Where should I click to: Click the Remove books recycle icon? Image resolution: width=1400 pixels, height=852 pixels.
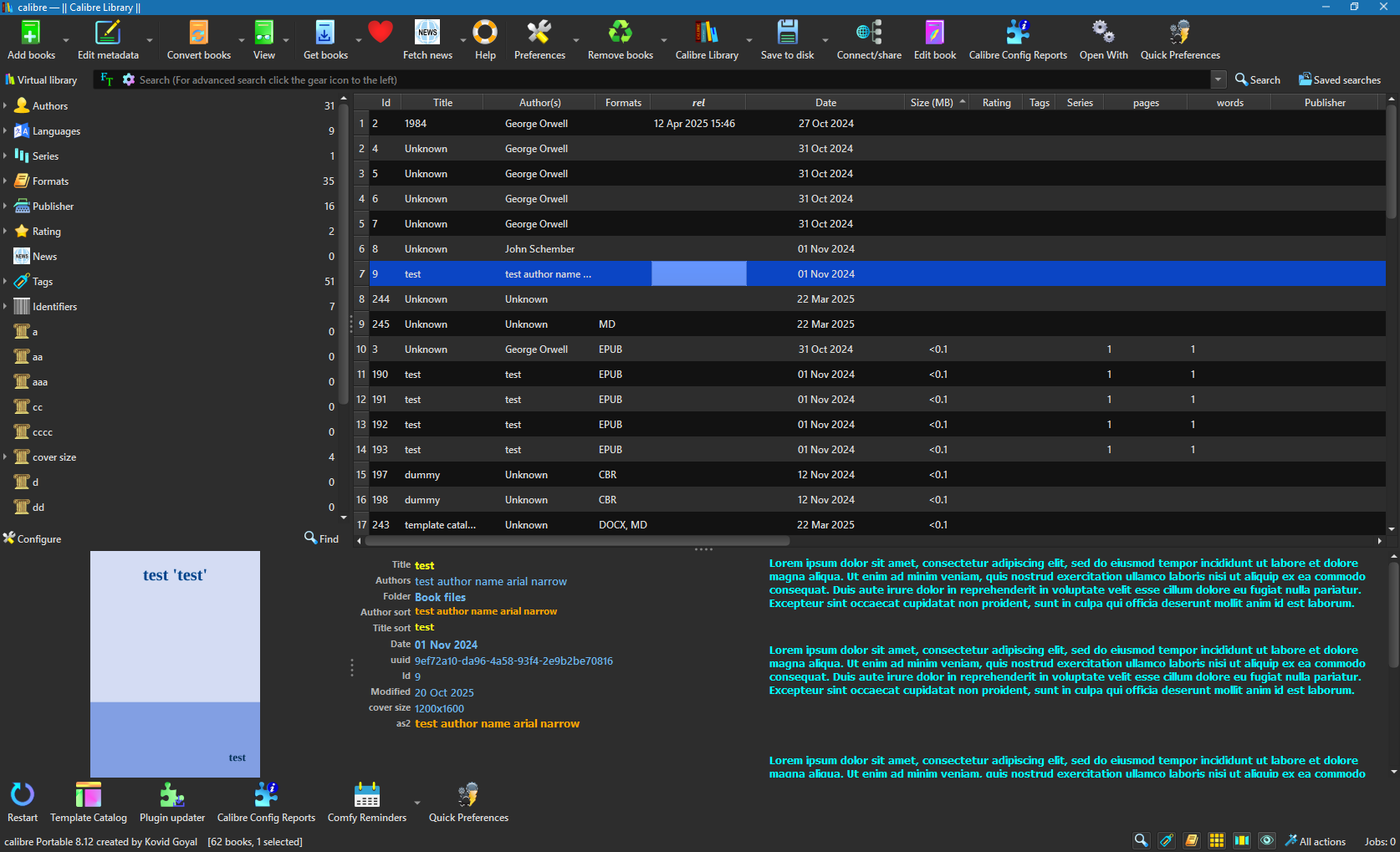620,33
